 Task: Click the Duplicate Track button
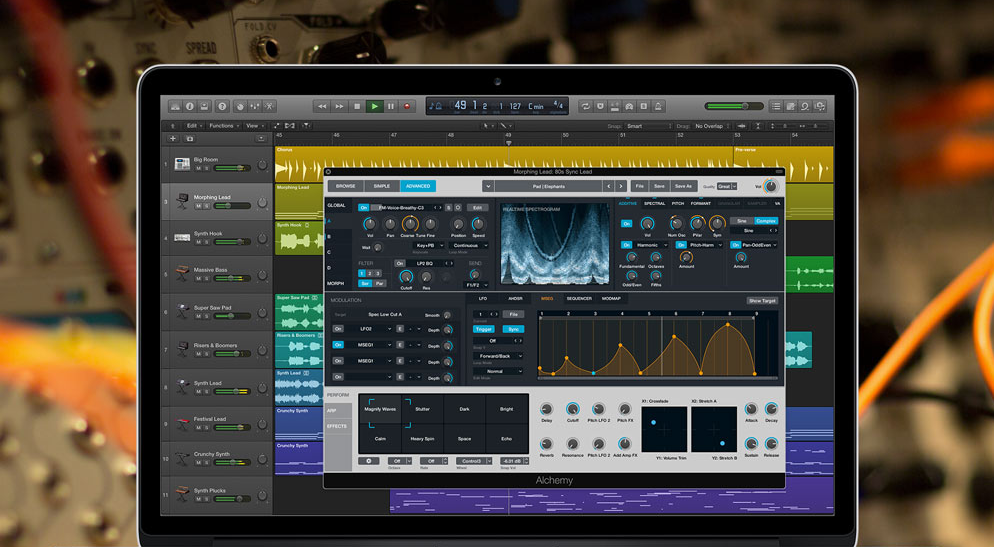point(189,139)
